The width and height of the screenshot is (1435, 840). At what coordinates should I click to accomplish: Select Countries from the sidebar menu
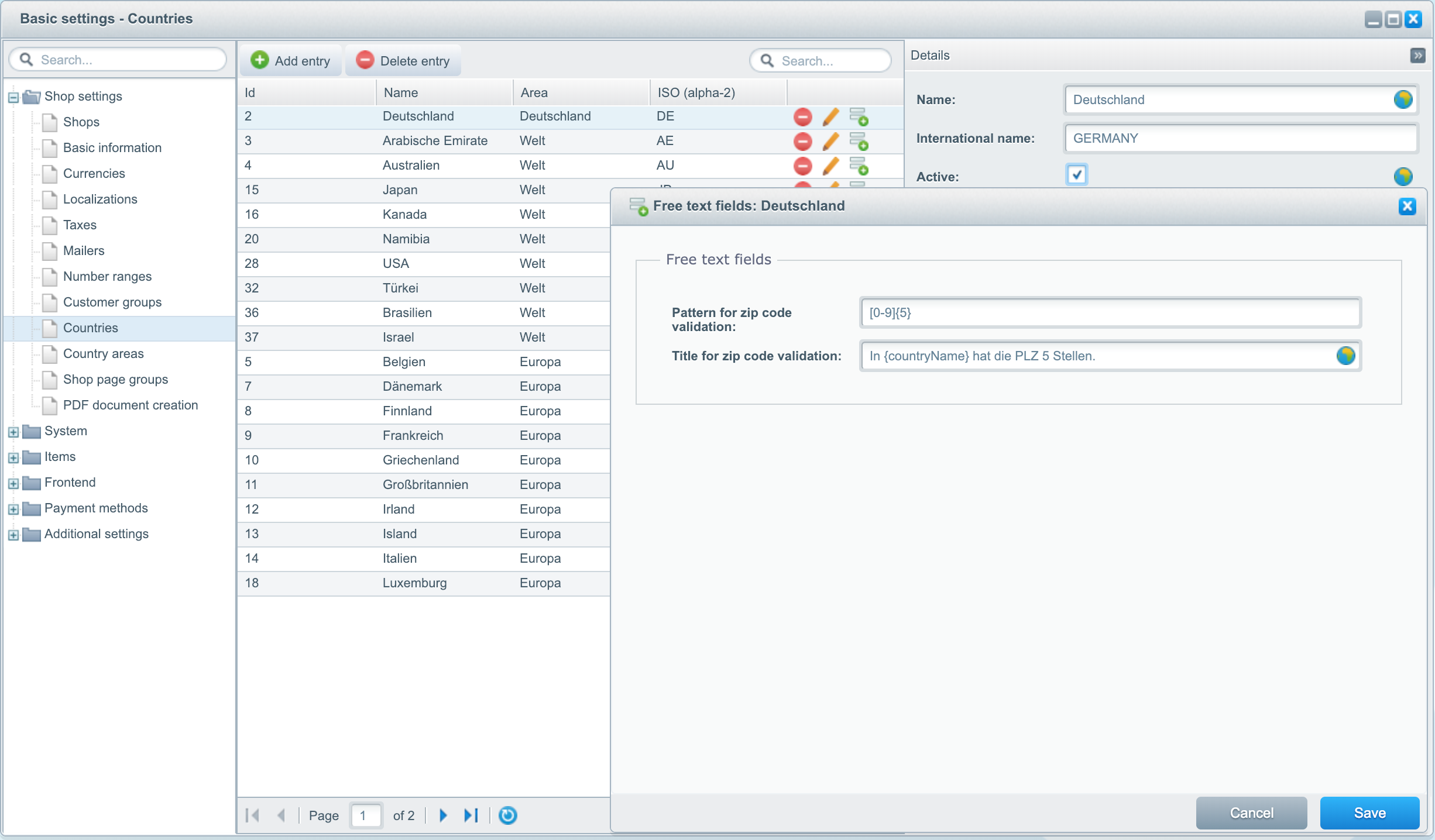point(90,327)
